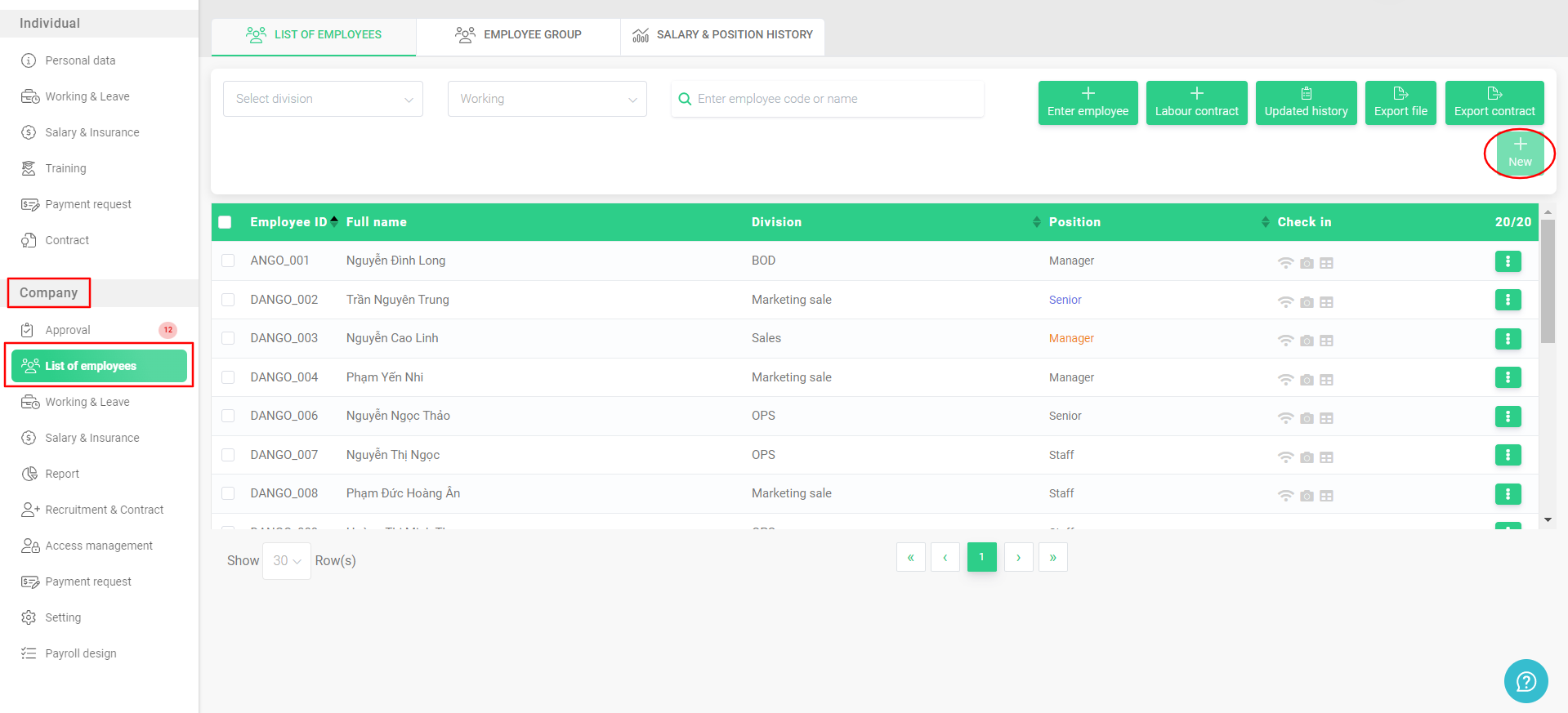Viewport: 1568px width, 713px height.
Task: Open actions menu for Trần Nguyên Trung
Action: pyautogui.click(x=1508, y=300)
